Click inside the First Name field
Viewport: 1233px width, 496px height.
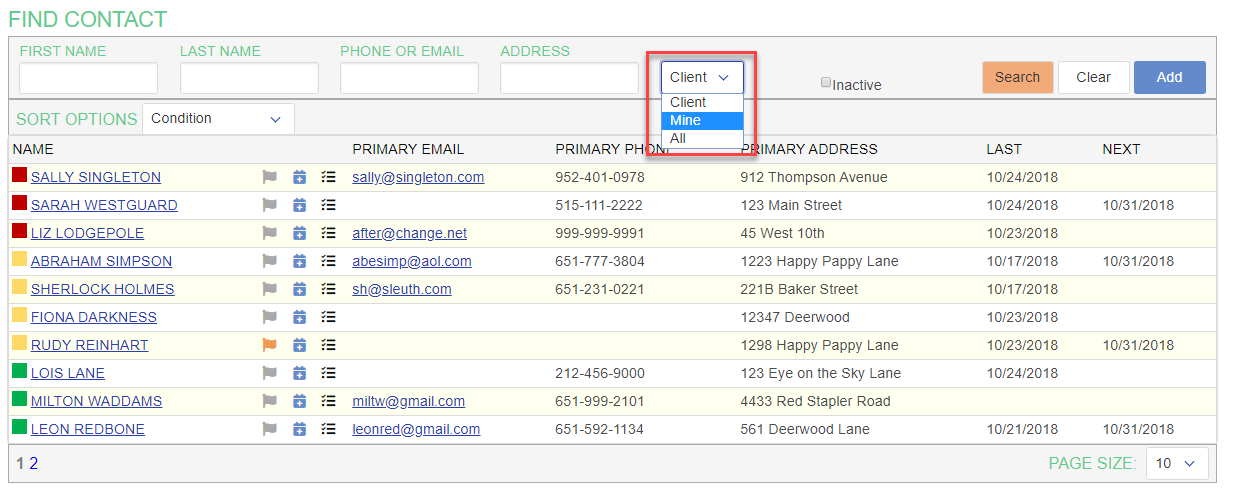[x=88, y=78]
